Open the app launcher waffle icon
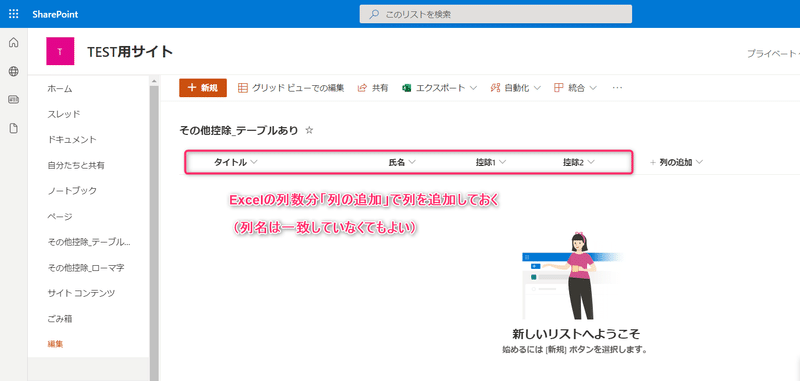 pyautogui.click(x=14, y=14)
